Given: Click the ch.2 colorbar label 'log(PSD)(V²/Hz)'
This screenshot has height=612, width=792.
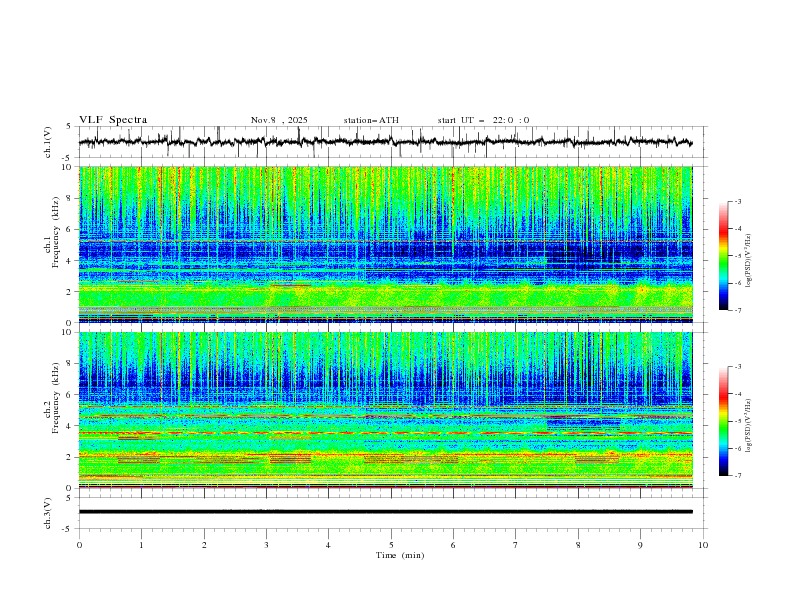Looking at the screenshot, I should point(748,426).
